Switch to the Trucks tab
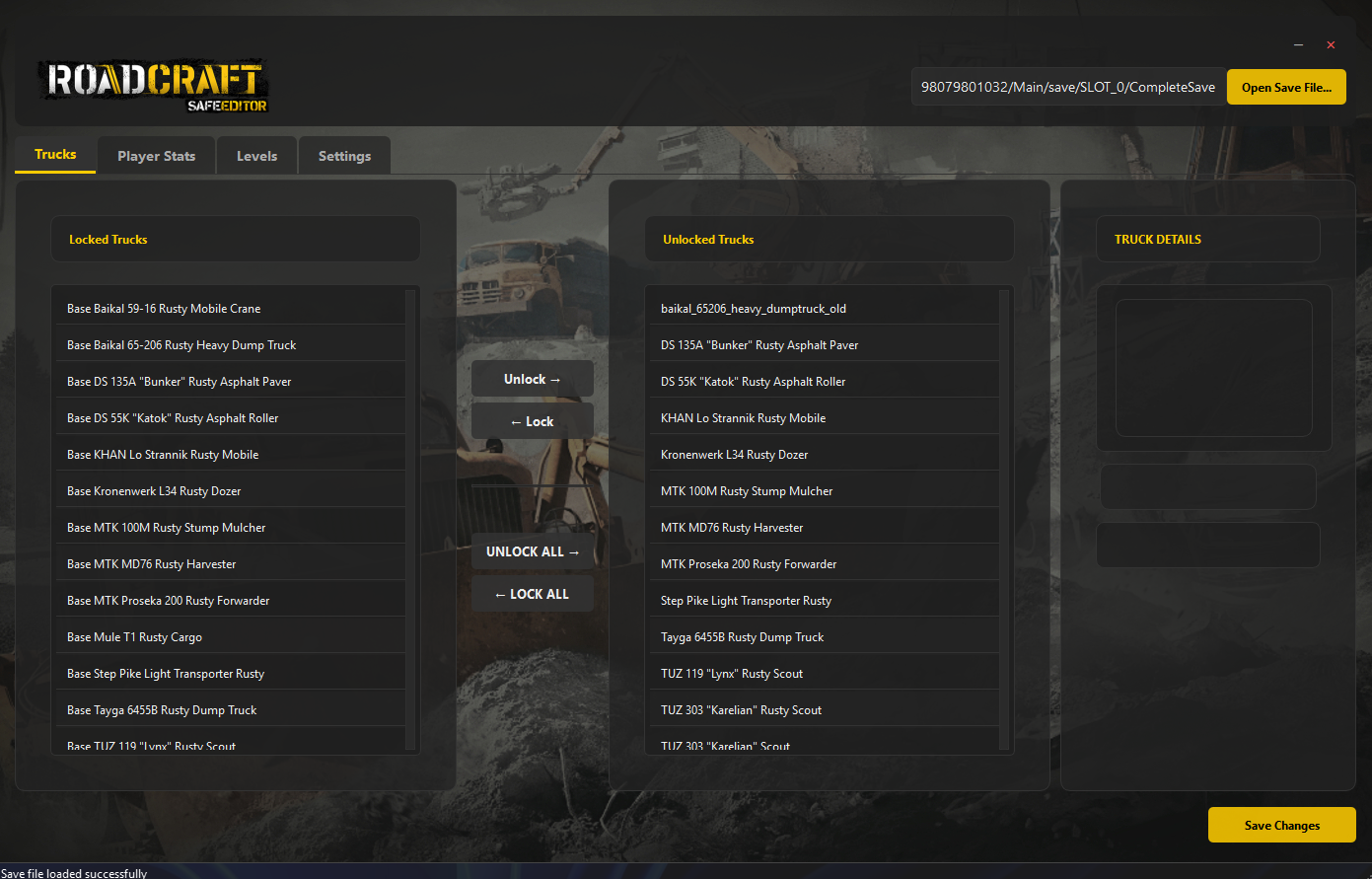1372x879 pixels. pyautogui.click(x=55, y=155)
